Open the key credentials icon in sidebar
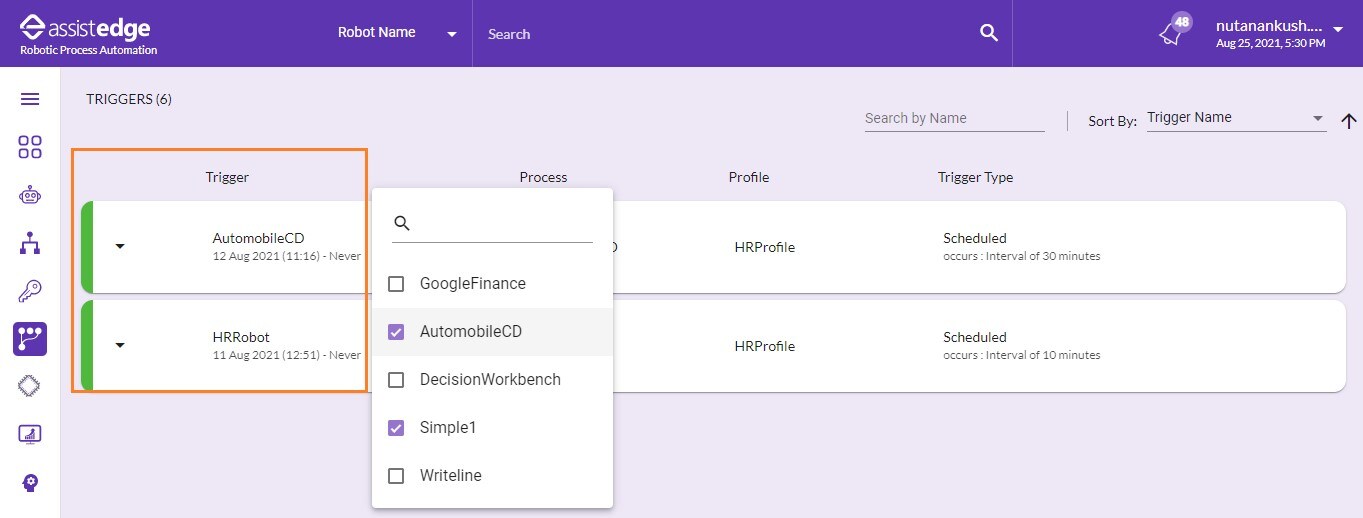The height and width of the screenshot is (518, 1363). point(30,291)
